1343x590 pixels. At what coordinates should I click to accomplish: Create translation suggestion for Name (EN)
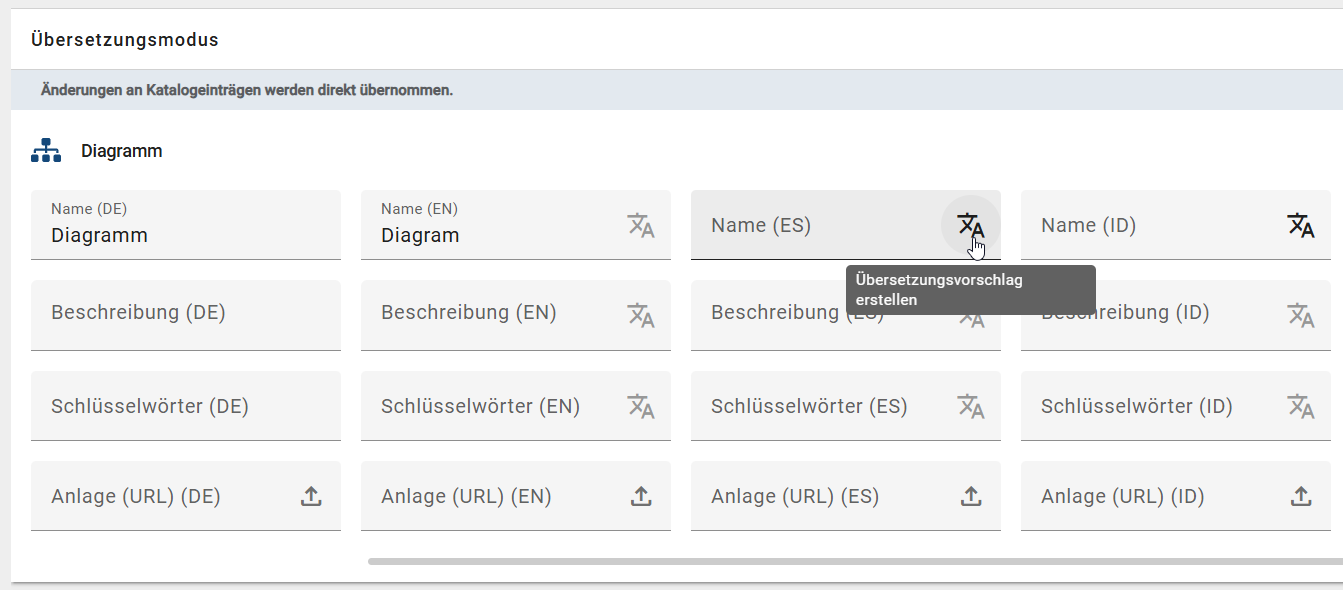[641, 225]
